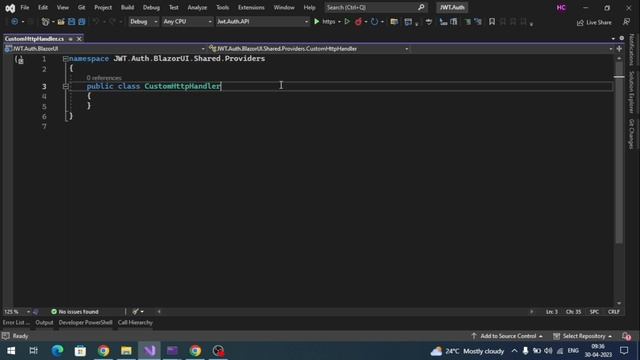This screenshot has height=360, width=640.
Task: Open the Git Changes side tab
Action: pyautogui.click(x=631, y=134)
